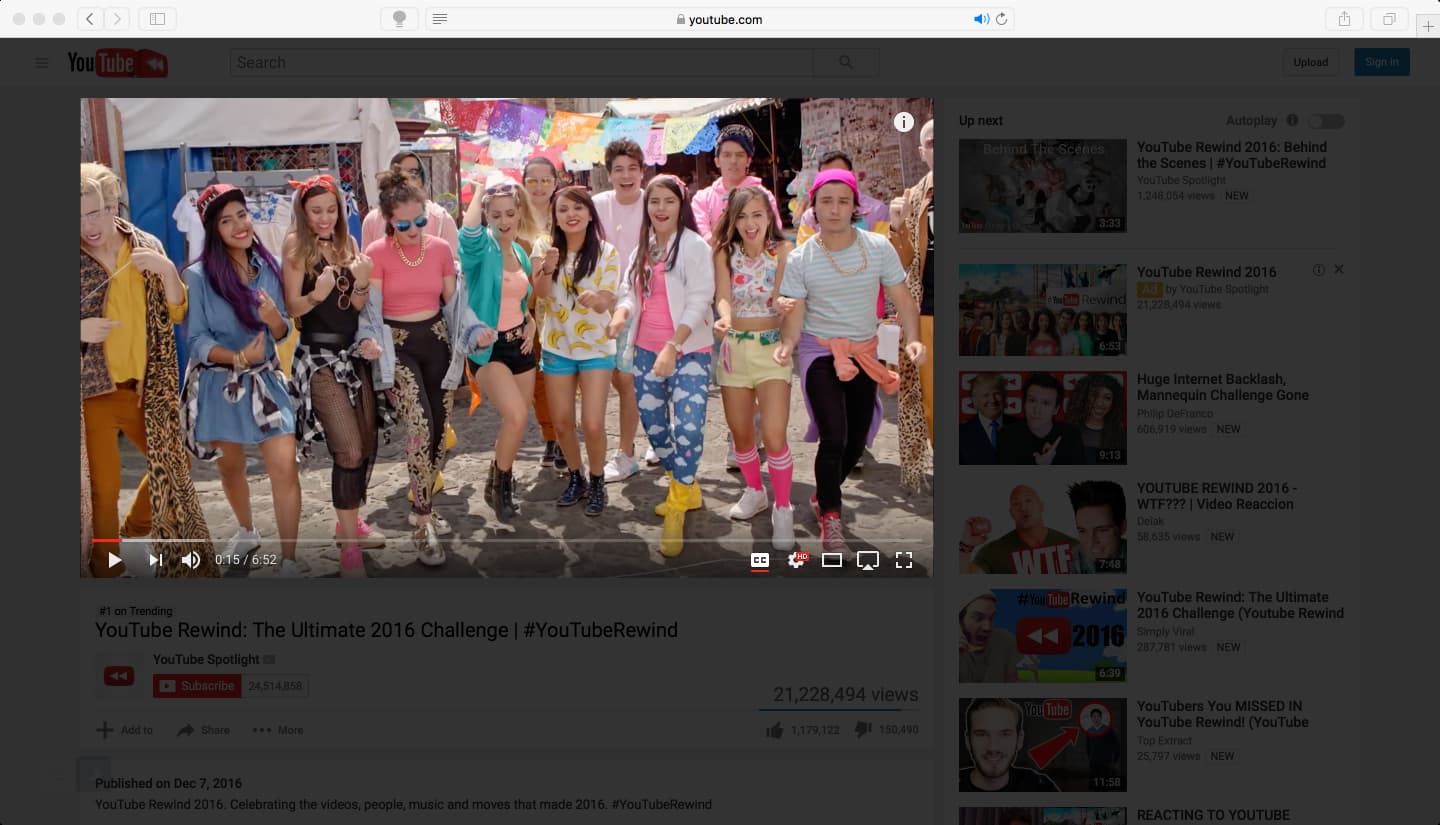Screen dimensions: 1440x825
Task: Subscribe to YouTube Spotlight
Action: 197,686
